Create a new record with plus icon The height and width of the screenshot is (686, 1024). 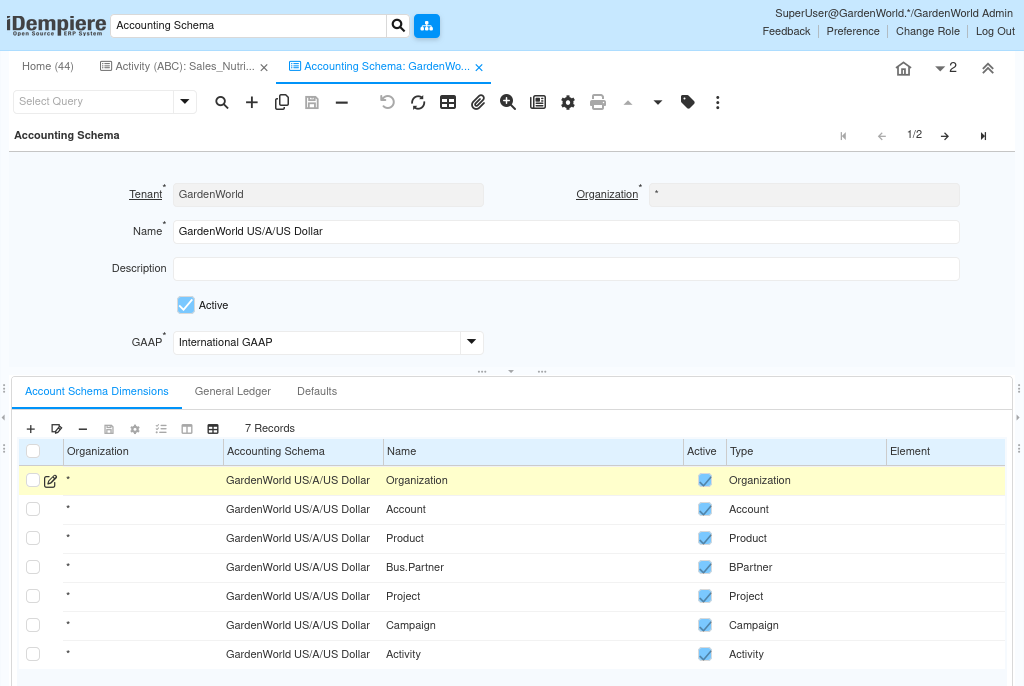point(252,102)
